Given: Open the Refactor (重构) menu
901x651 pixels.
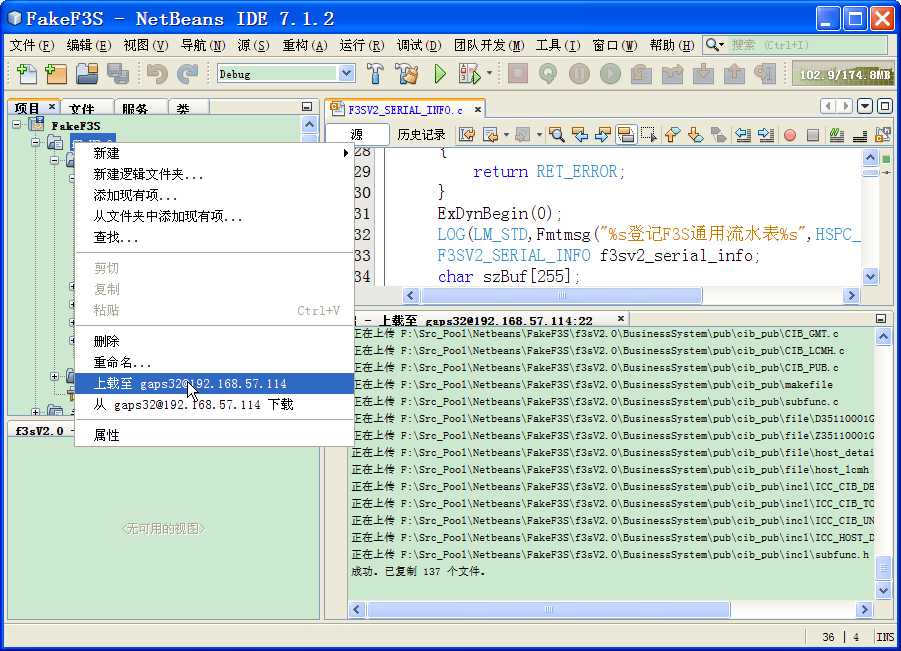Looking at the screenshot, I should tap(305, 45).
